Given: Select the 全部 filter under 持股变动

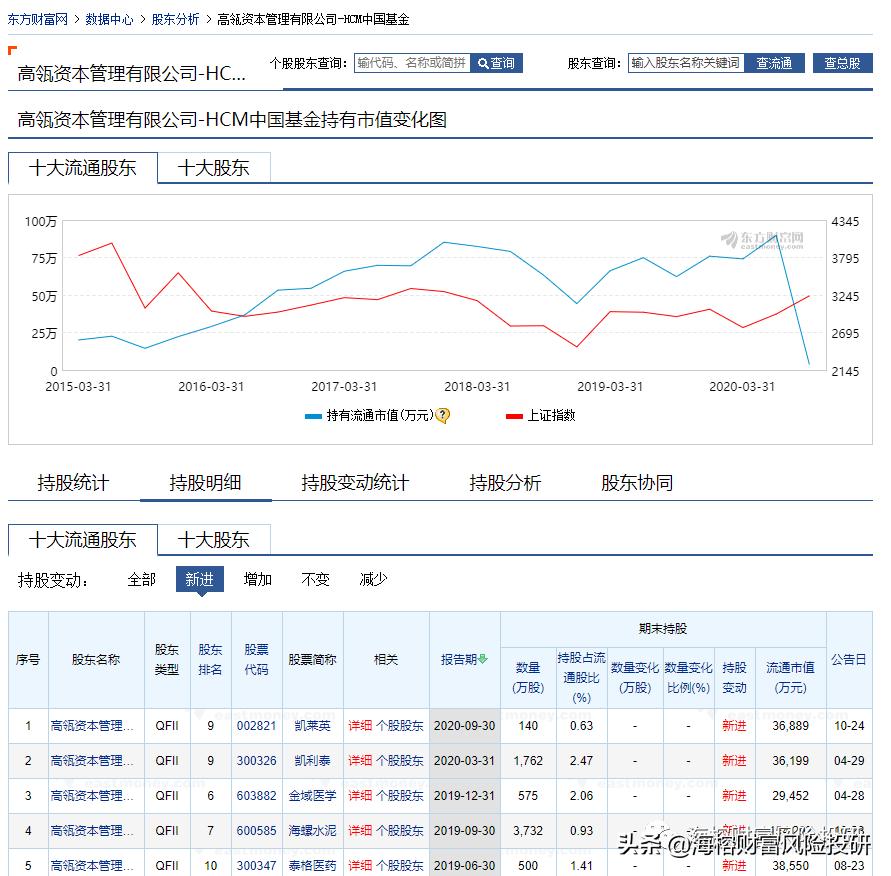Looking at the screenshot, I should pos(141,579).
